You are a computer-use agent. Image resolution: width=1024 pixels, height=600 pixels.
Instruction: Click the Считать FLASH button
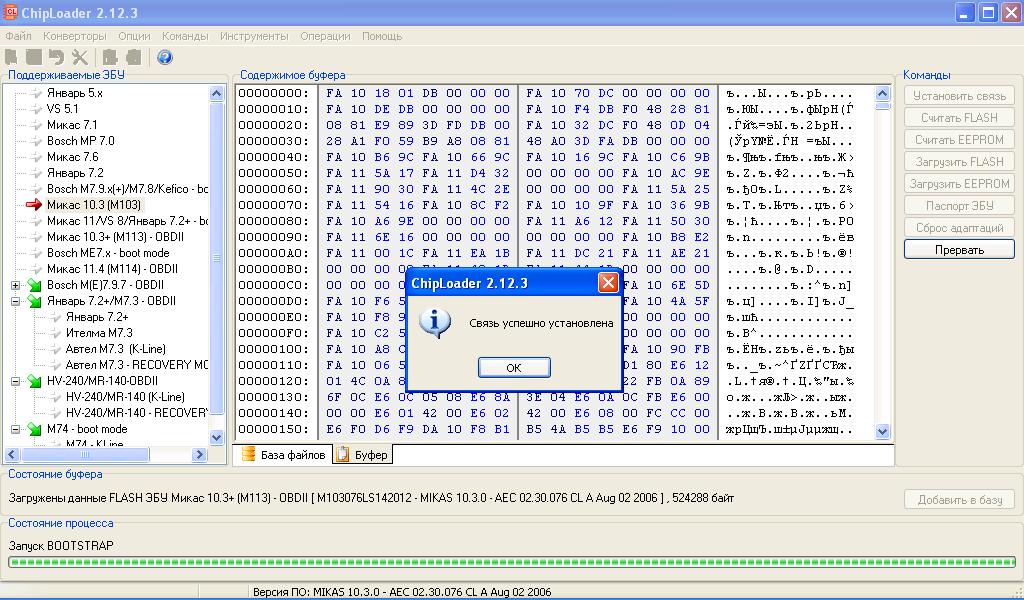pyautogui.click(x=959, y=118)
